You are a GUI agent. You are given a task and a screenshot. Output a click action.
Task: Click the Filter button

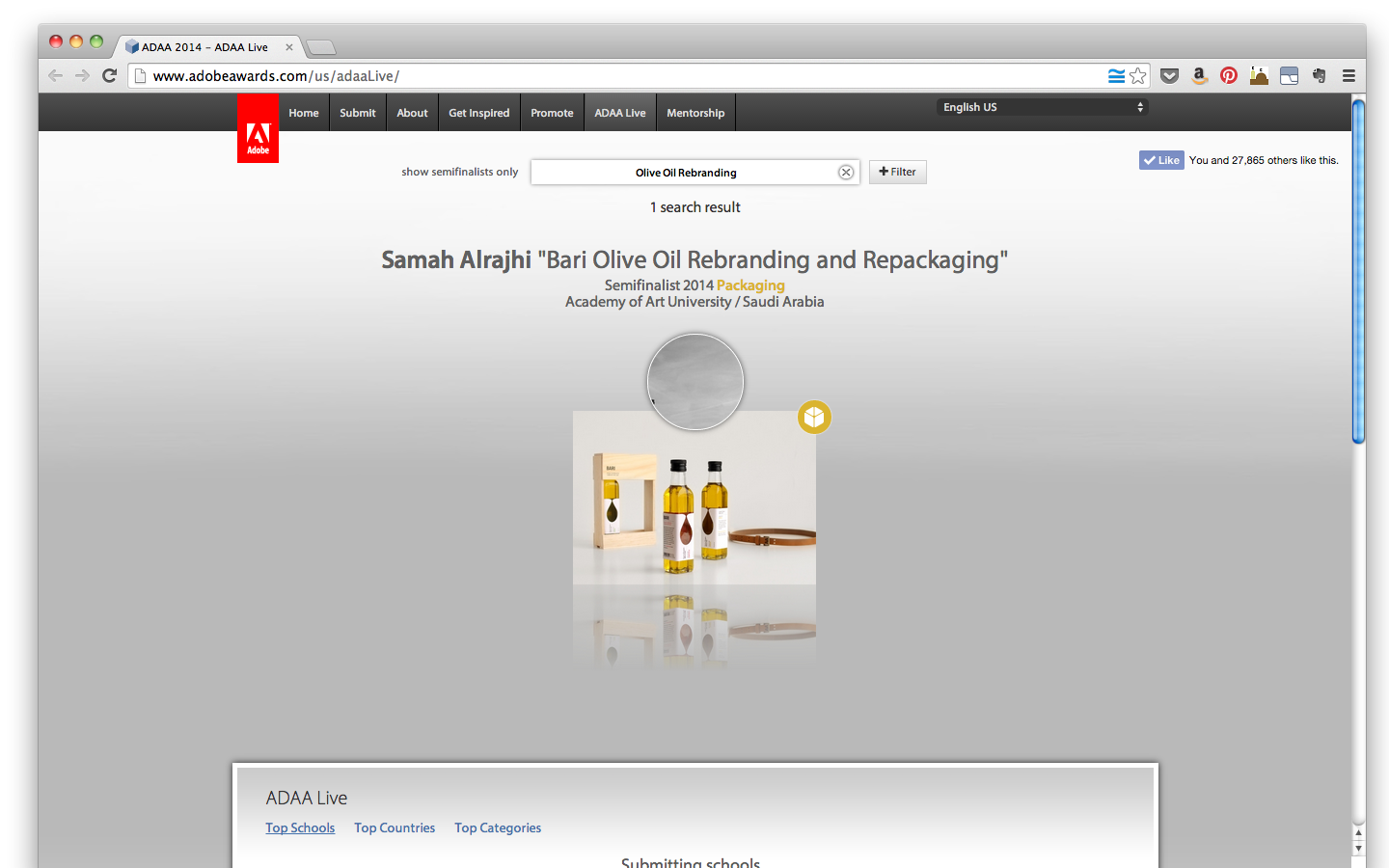898,172
